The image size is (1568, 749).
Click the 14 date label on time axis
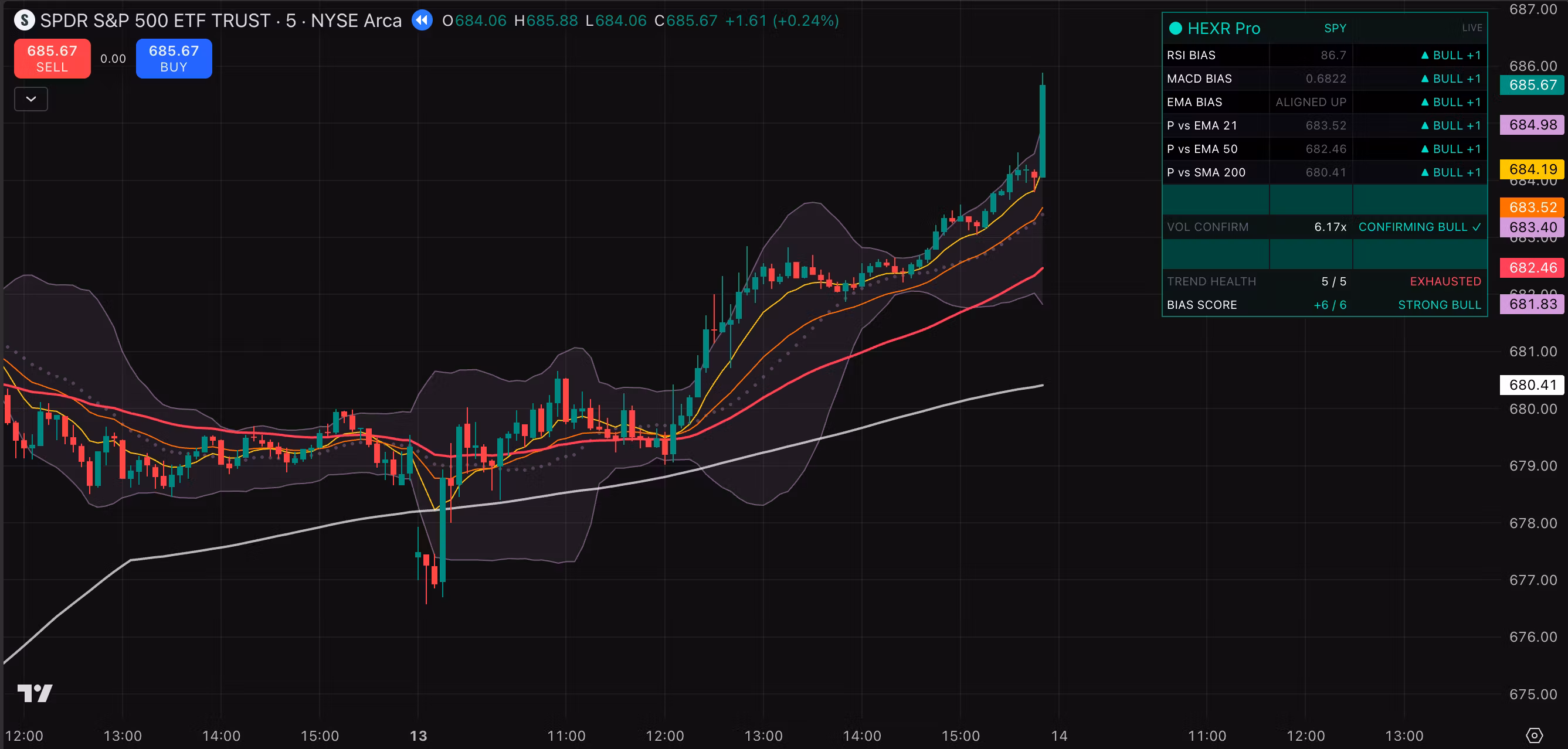(1059, 736)
